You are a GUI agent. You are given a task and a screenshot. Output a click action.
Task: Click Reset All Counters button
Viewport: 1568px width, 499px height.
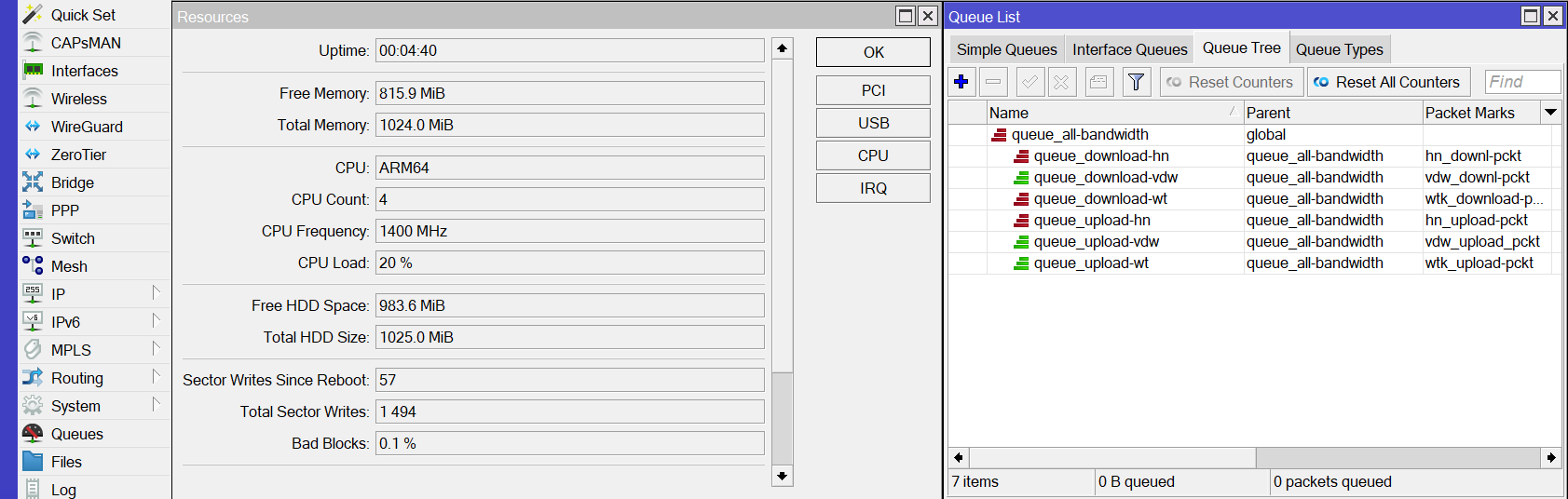click(1388, 82)
